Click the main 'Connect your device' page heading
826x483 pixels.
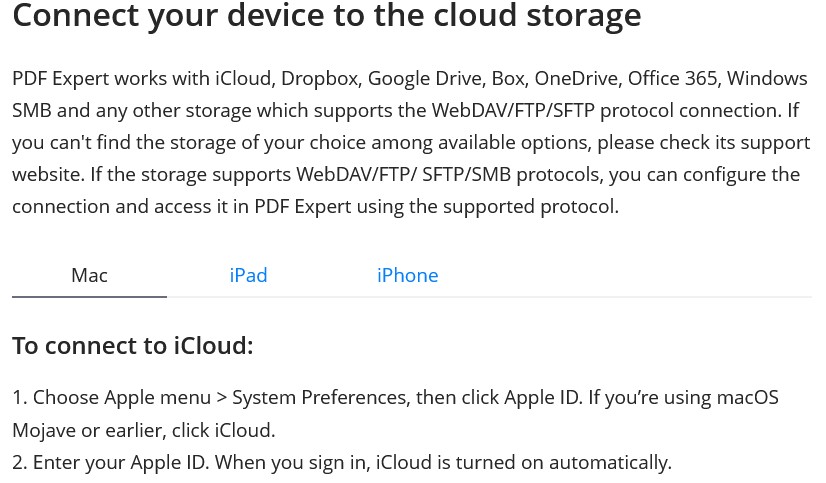coord(327,15)
